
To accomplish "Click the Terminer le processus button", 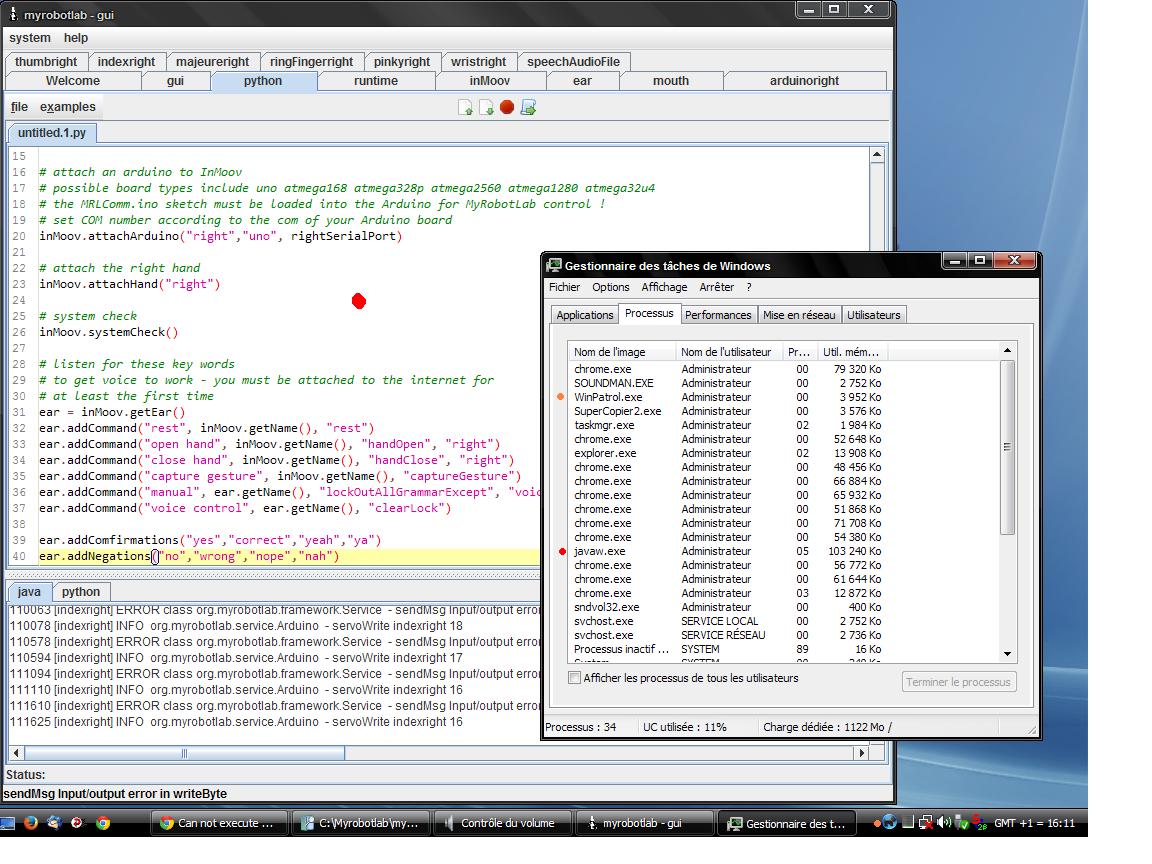I will 959,682.
